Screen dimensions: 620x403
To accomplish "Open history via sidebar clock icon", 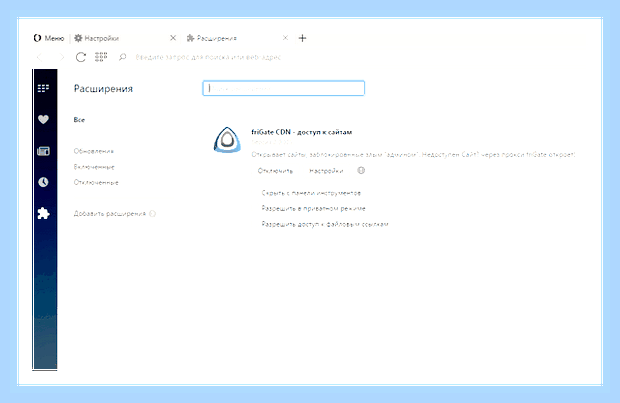I will [x=43, y=182].
